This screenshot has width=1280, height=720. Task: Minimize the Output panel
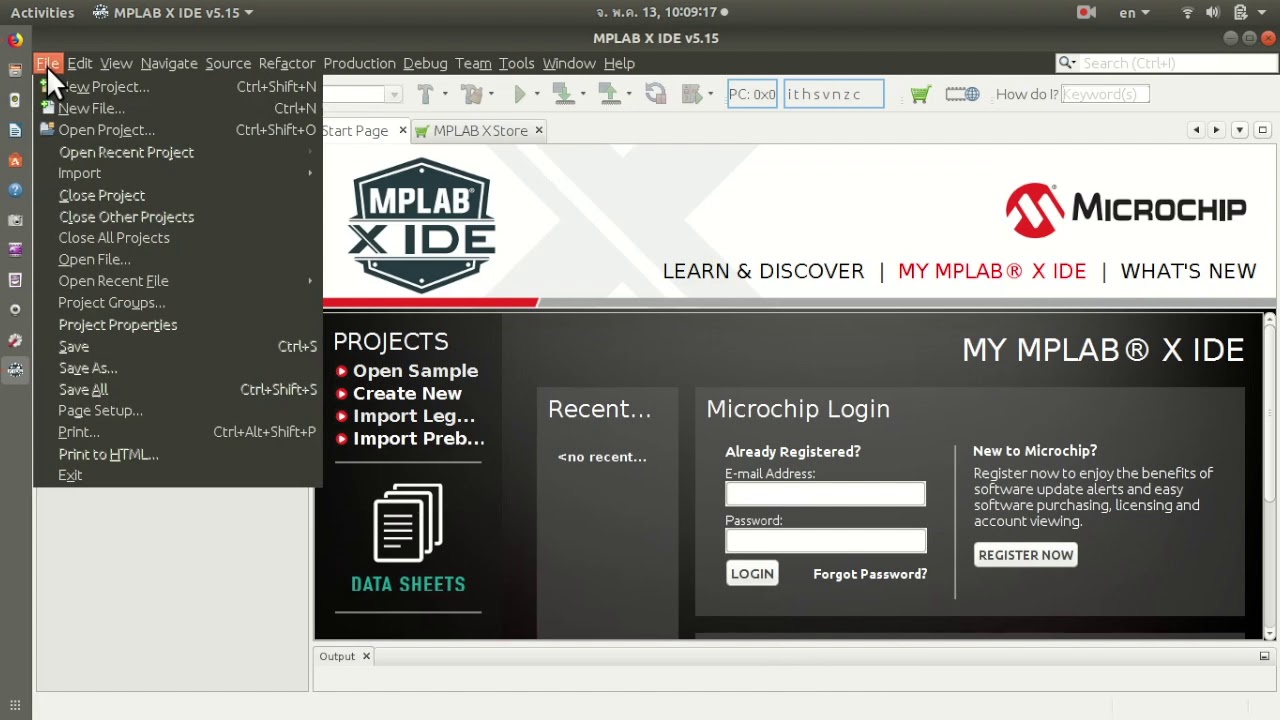click(x=1264, y=656)
